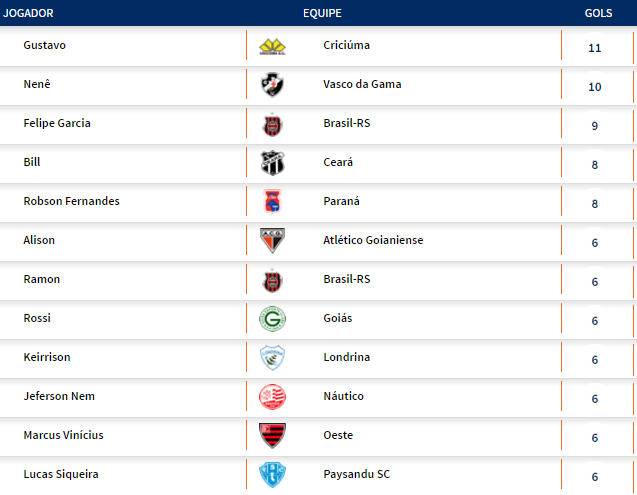Click the GOLS column header

(599, 13)
